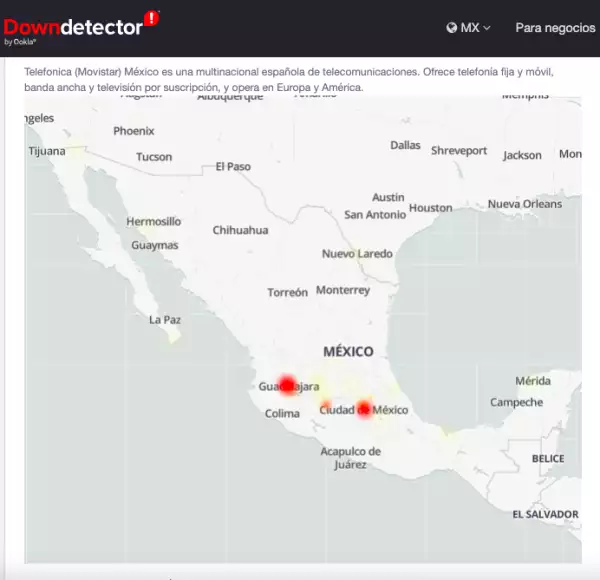Expand the MX country chevron
Image resolution: width=600 pixels, height=580 pixels.
pyautogui.click(x=487, y=28)
